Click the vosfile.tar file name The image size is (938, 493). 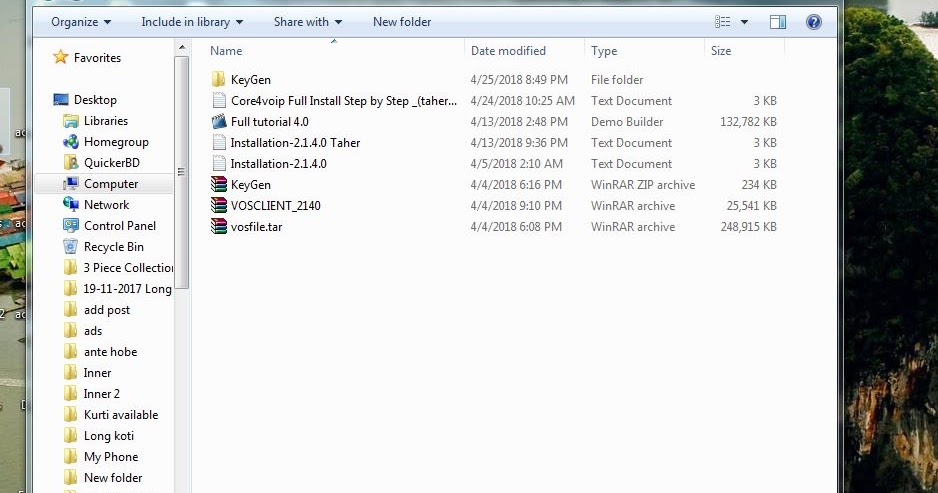tap(256, 227)
